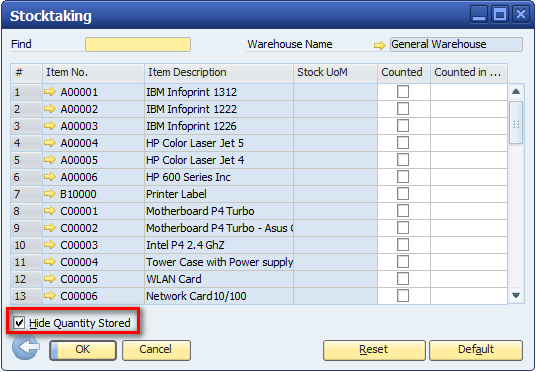Uncheck Hide Quantity Stored checkbox
This screenshot has height=372, width=536.
point(19,322)
